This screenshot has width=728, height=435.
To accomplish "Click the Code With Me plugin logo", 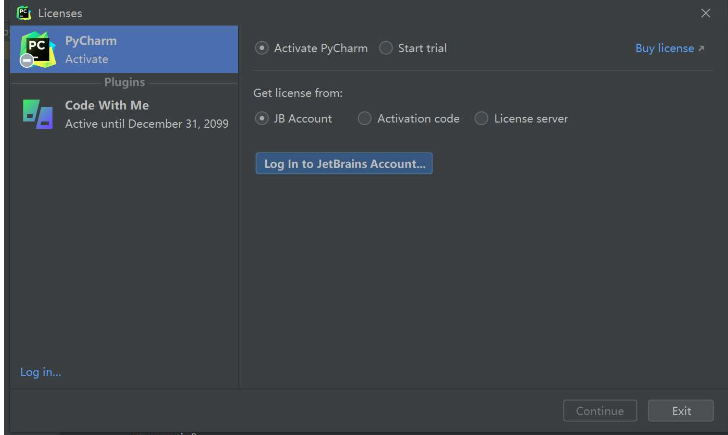I will coord(38,114).
